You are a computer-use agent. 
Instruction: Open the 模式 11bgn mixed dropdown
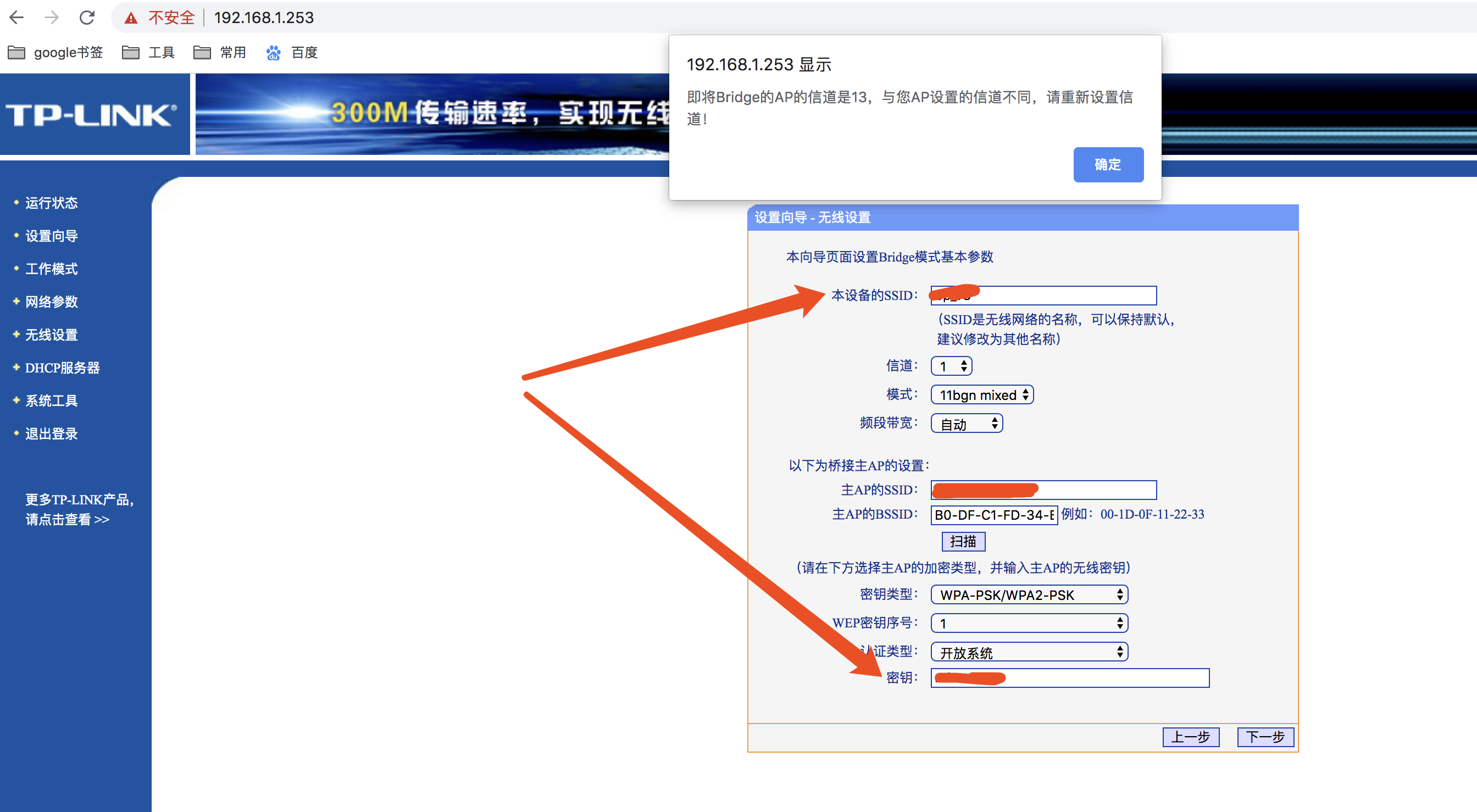981,394
